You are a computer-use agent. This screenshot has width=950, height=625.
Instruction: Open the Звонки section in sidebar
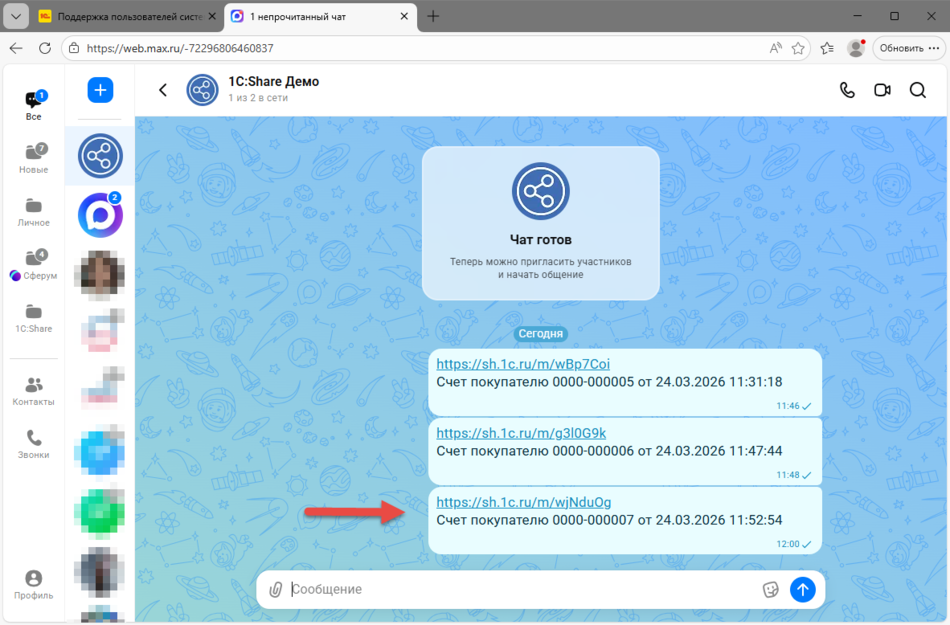pyautogui.click(x=34, y=444)
